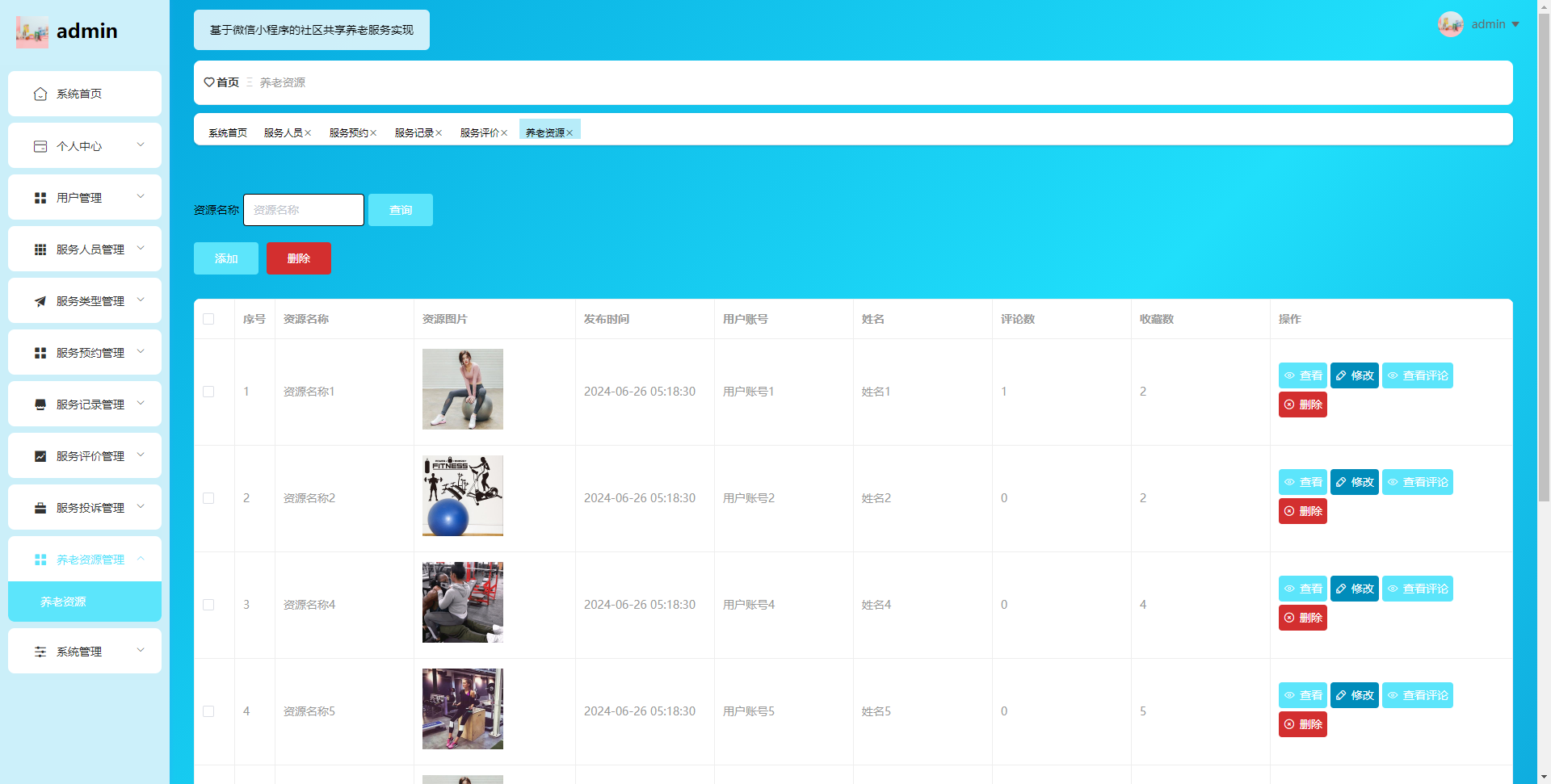1551x784 pixels.
Task: Expand the 服务预约管理 menu chevron
Action: (141, 352)
